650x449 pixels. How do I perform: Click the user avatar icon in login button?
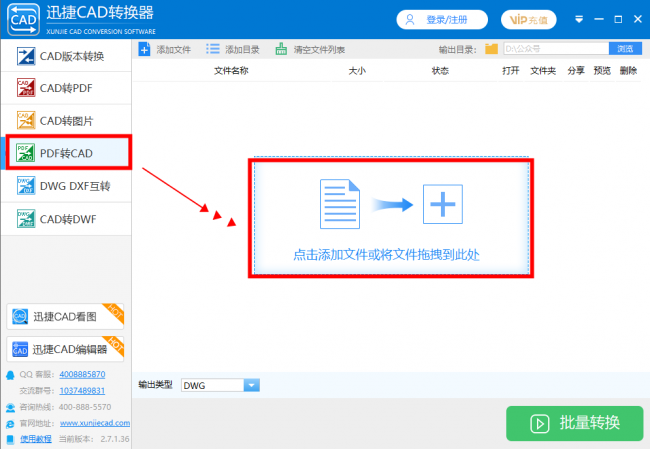tap(410, 19)
